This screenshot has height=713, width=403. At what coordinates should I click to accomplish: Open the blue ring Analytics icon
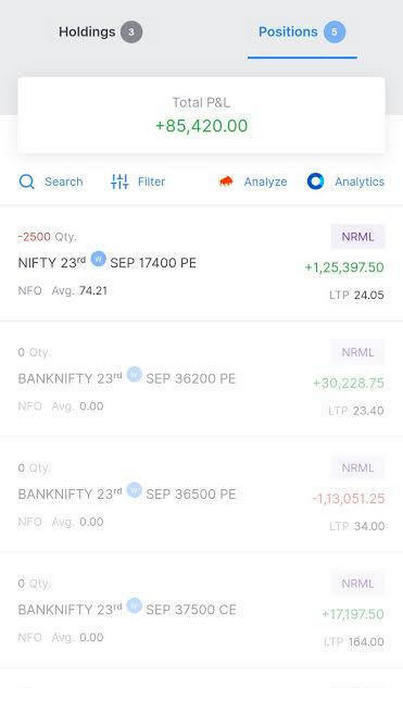315,181
